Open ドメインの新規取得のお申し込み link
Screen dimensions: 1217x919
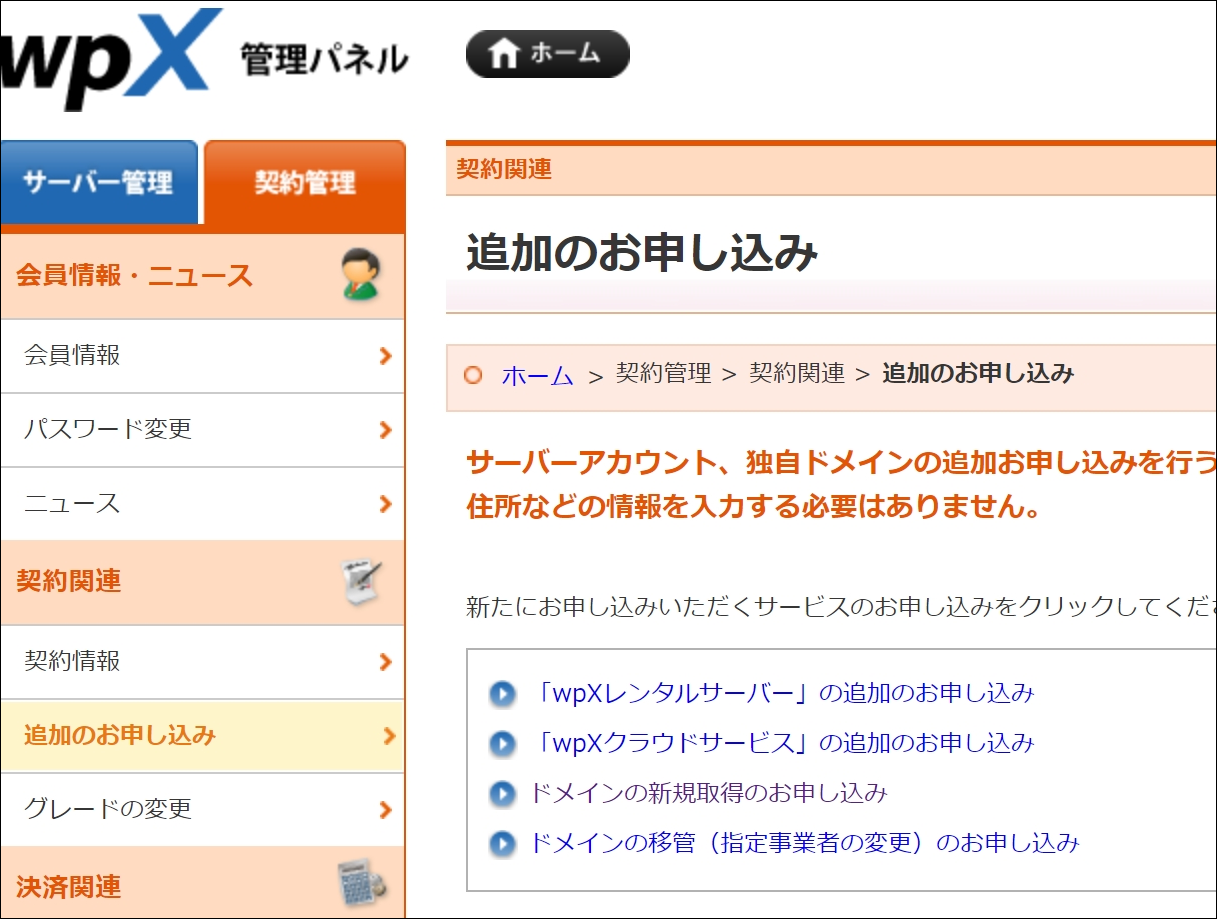(708, 793)
